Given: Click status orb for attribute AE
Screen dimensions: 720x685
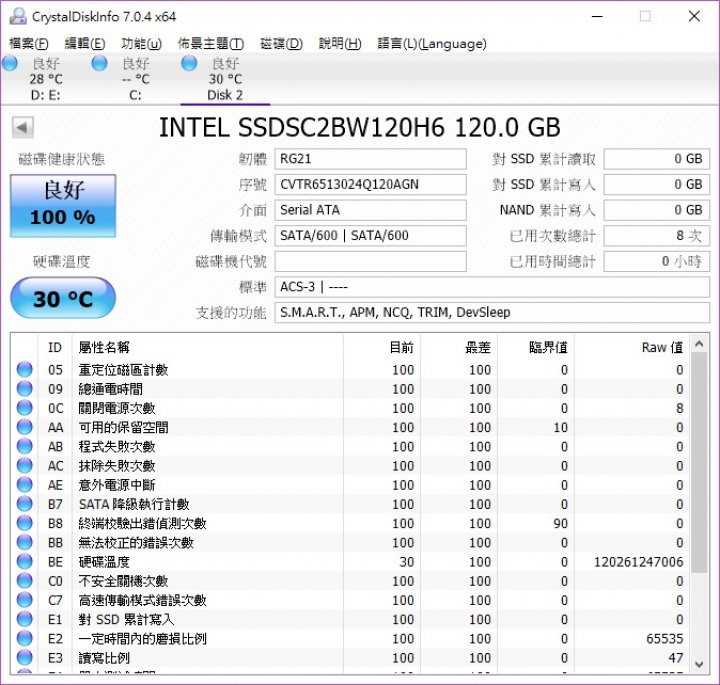Looking at the screenshot, I should pos(25,485).
